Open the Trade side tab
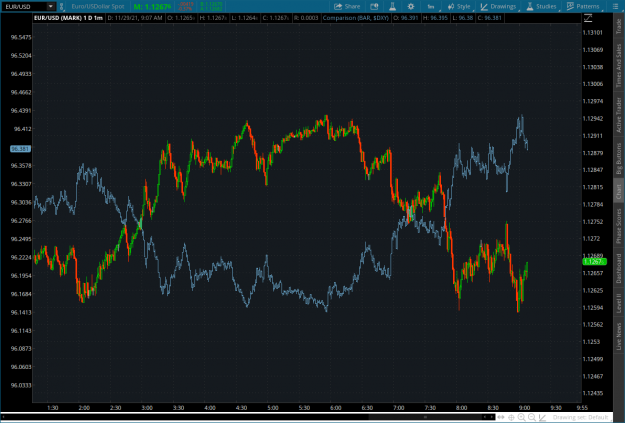This screenshot has height=423, width=625. tap(619, 26)
